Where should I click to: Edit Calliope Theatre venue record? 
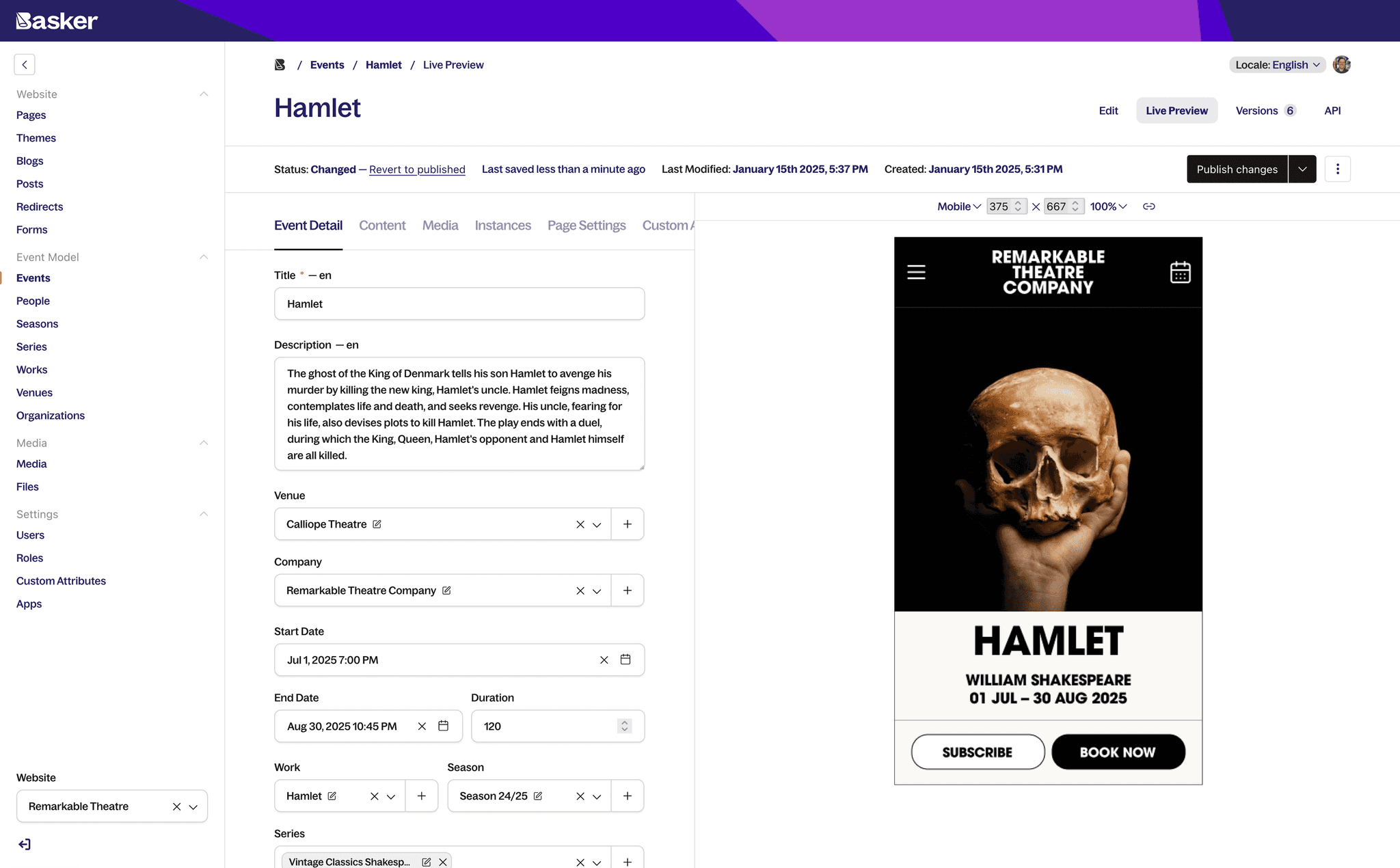tap(377, 524)
